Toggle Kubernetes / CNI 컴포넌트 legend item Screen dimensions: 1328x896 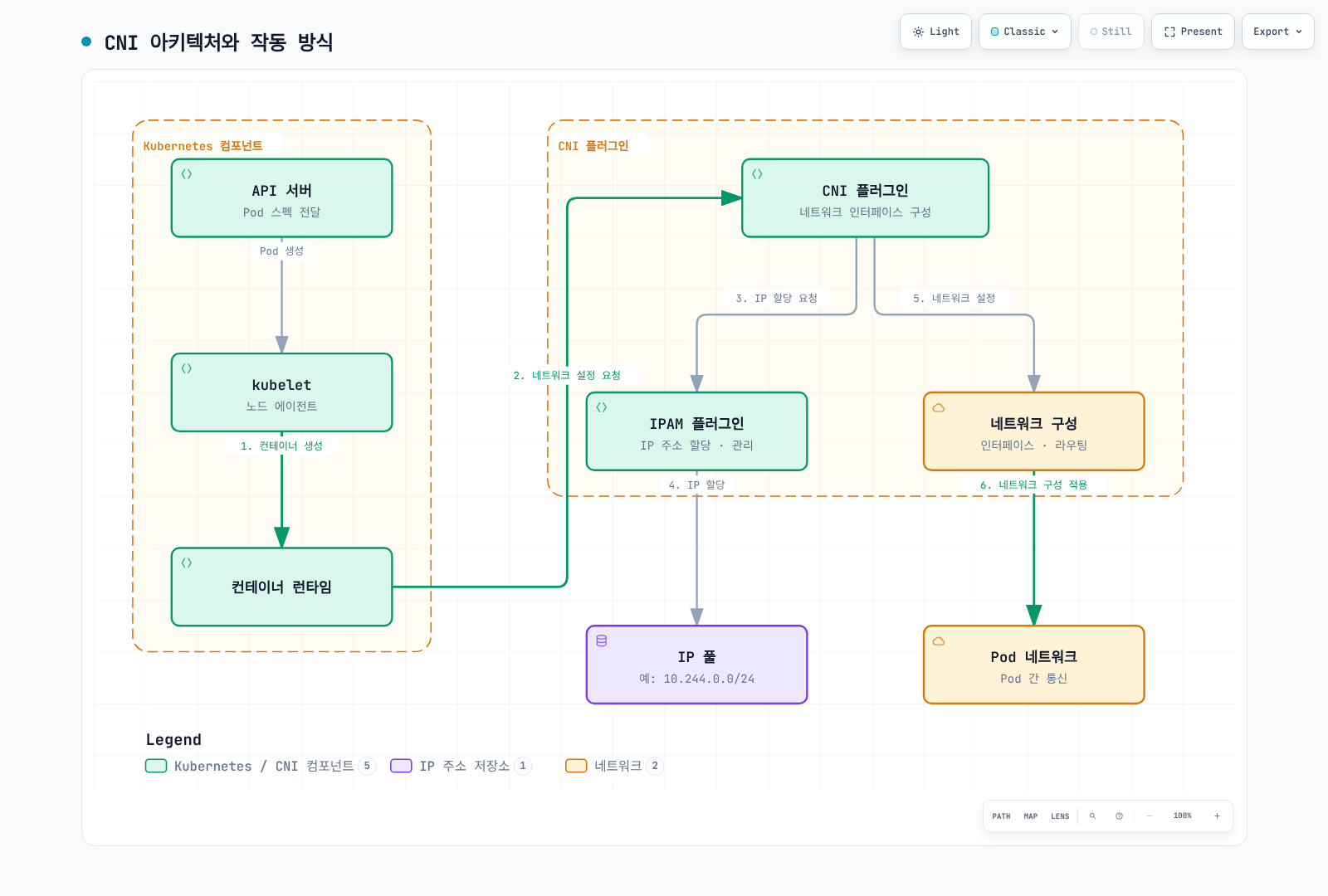coord(260,766)
